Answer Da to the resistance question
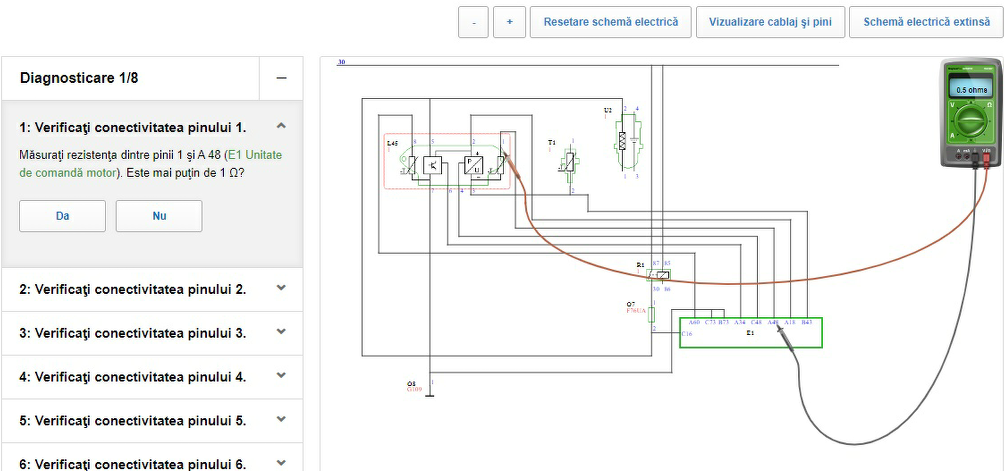This screenshot has width=1005, height=471. (62, 216)
